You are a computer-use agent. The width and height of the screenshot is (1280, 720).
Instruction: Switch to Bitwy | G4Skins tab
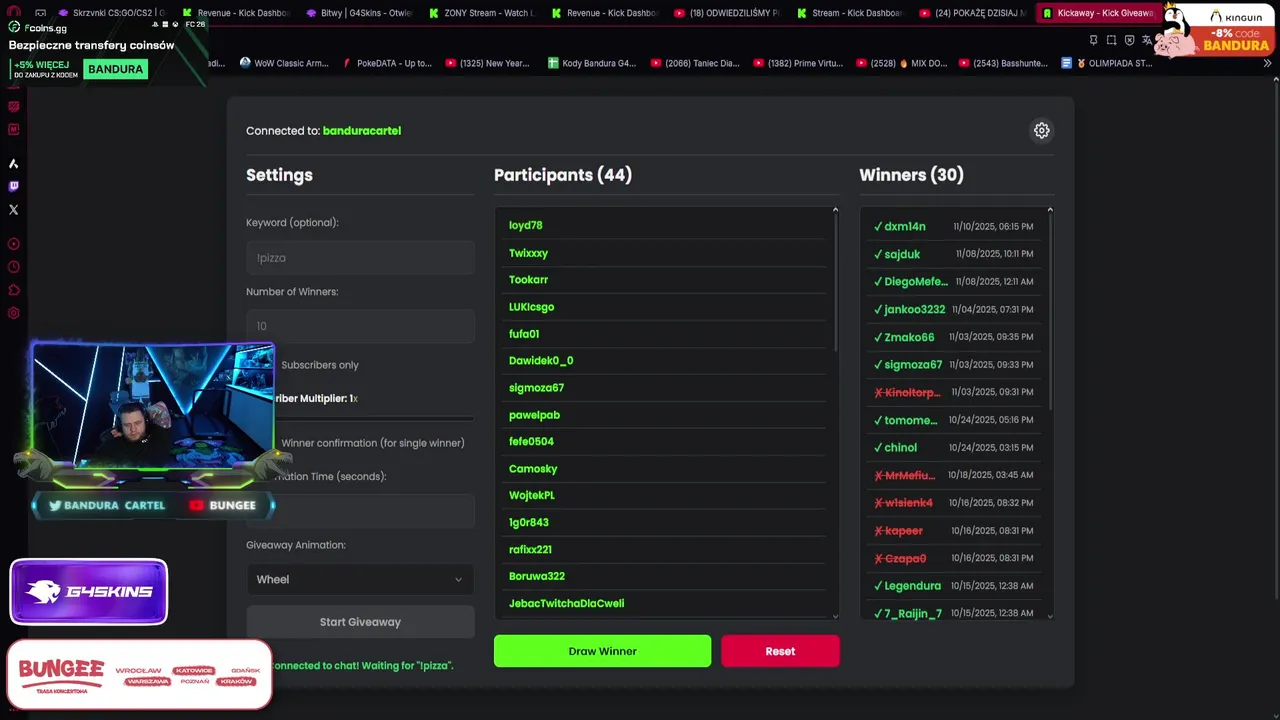click(x=358, y=13)
